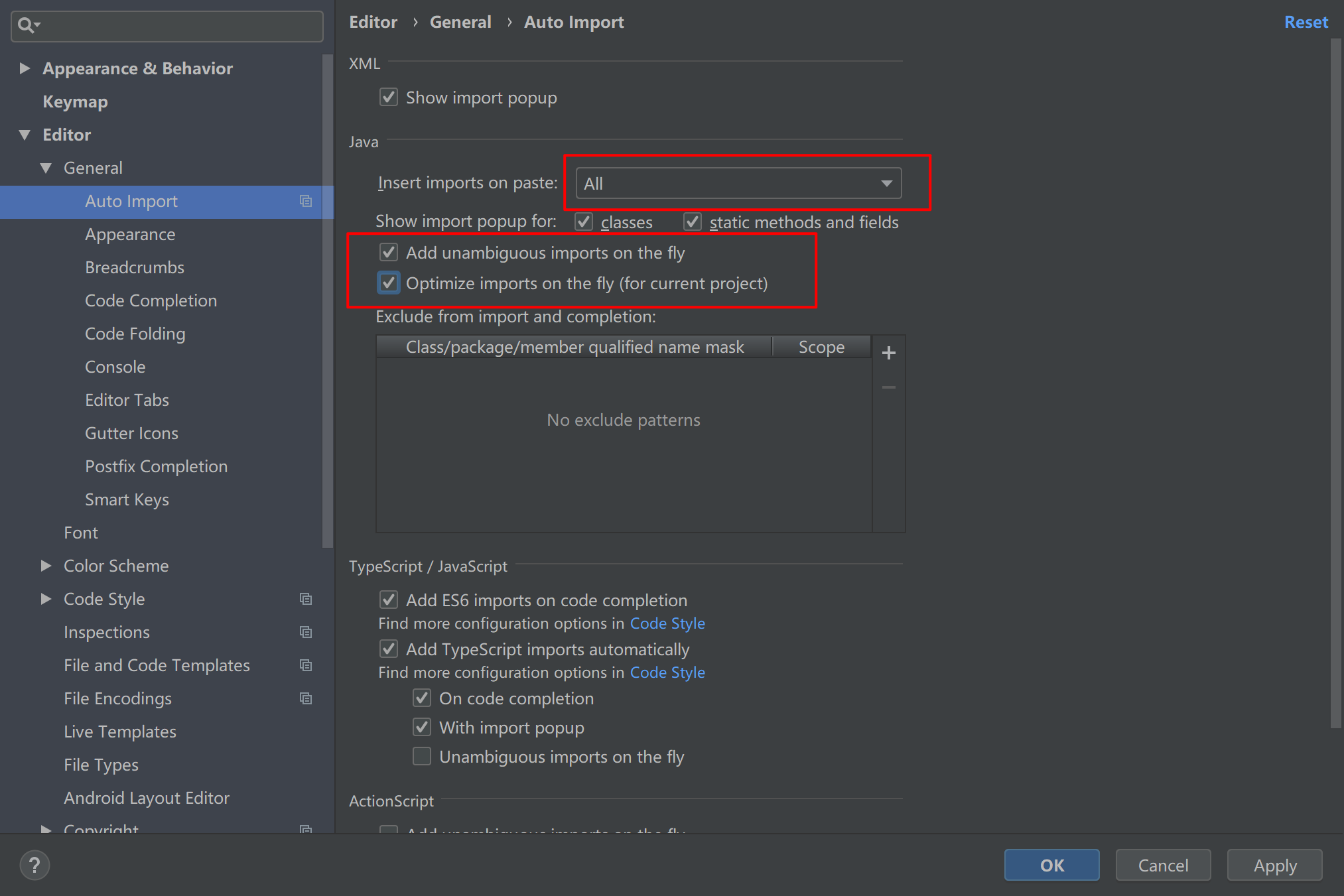Viewport: 1344px width, 896px height.
Task: Uncheck Add unambiguous imports on the fly
Action: 389,253
